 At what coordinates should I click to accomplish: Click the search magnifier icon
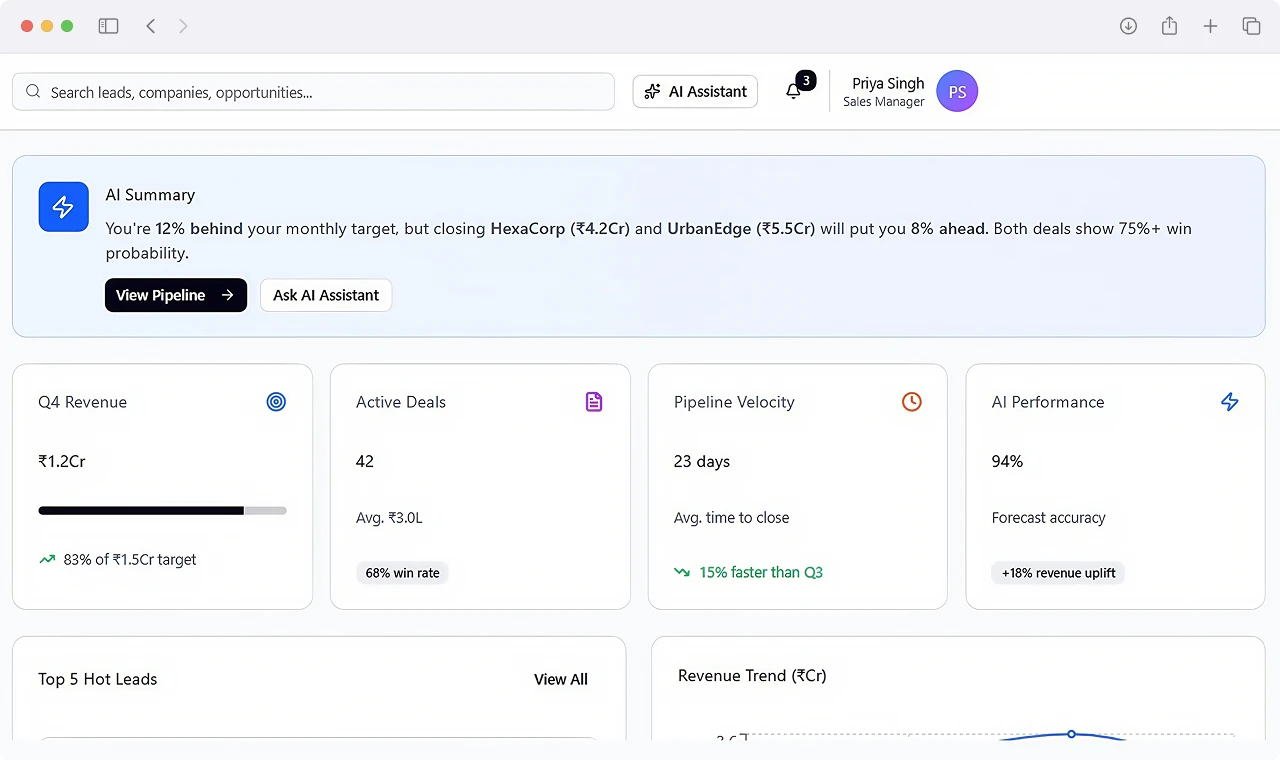[x=33, y=92]
